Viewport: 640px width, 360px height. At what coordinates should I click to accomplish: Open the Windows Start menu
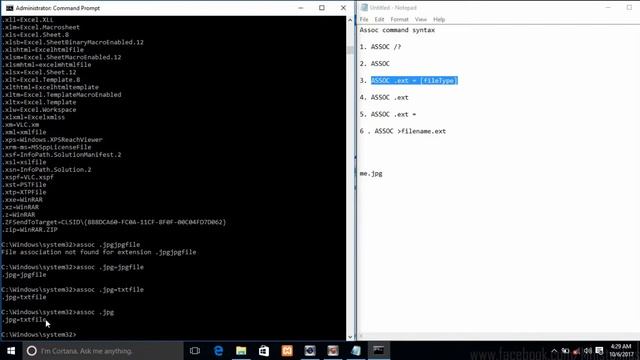(11, 351)
